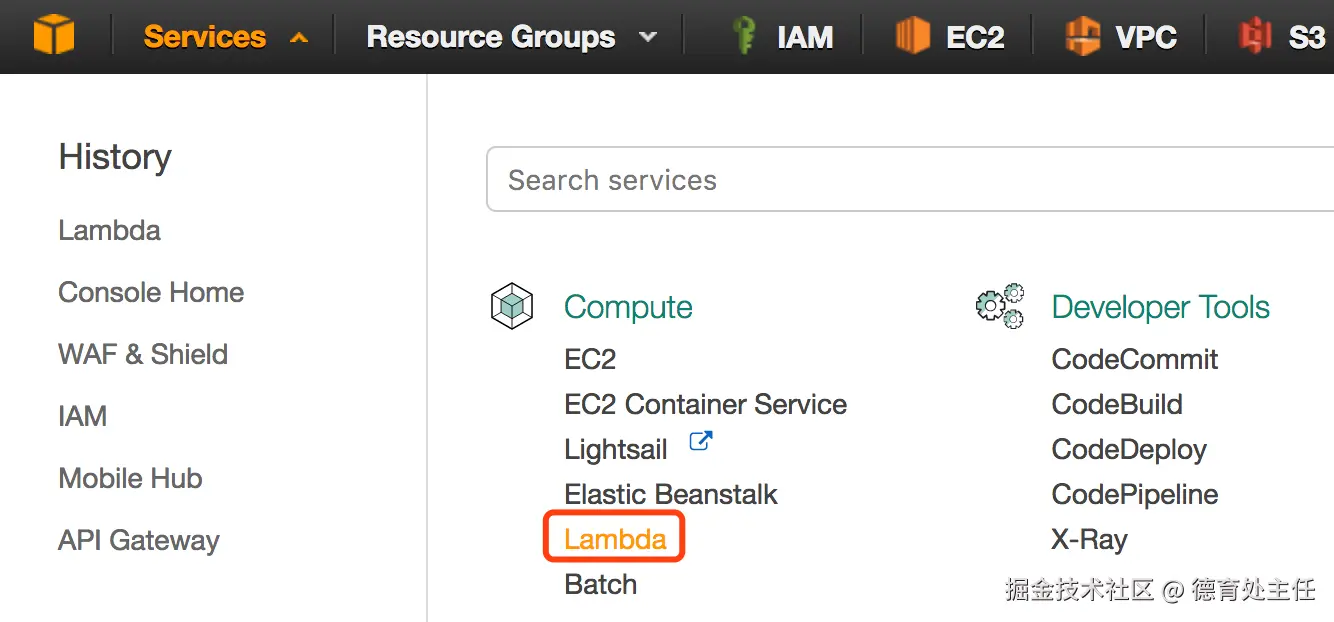Open CodeCommit under Developer Tools

[x=1134, y=359]
